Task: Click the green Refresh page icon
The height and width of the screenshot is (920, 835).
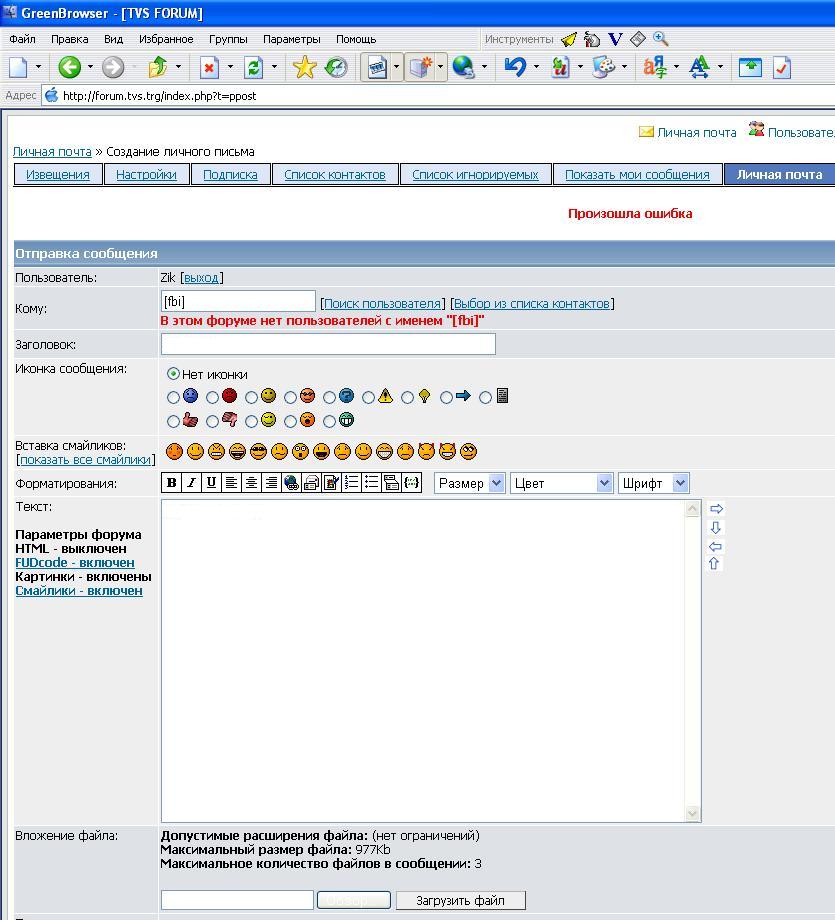Action: (x=253, y=67)
